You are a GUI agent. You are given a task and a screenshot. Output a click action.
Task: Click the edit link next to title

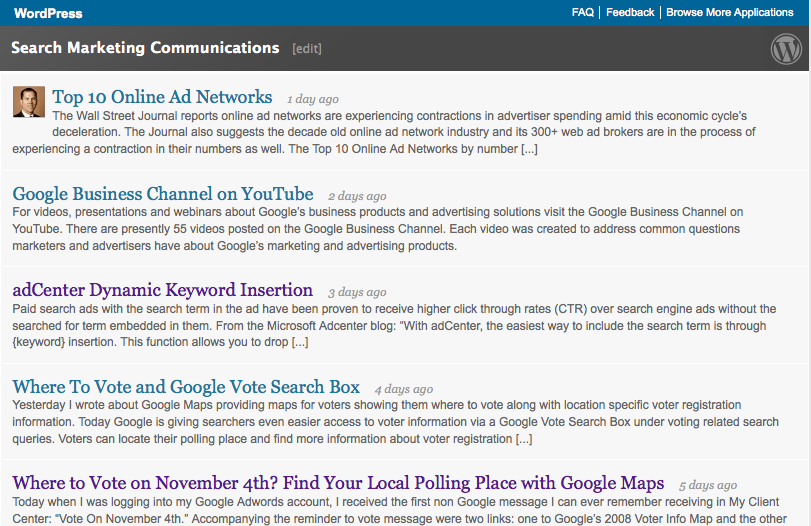[x=307, y=49]
